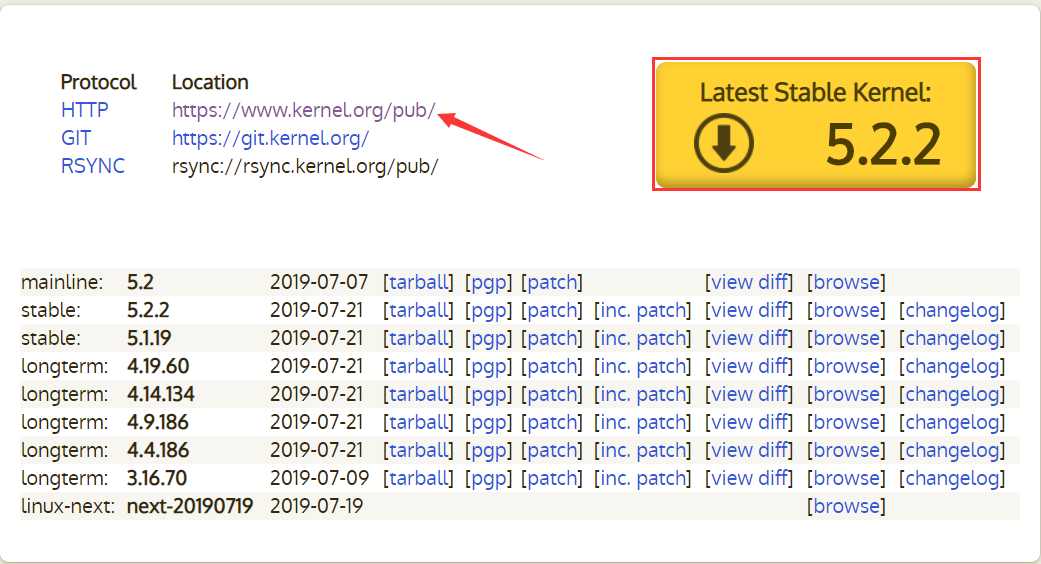Download tarball for stable 5.2.2
Viewport: 1041px width, 564px height.
(x=418, y=310)
